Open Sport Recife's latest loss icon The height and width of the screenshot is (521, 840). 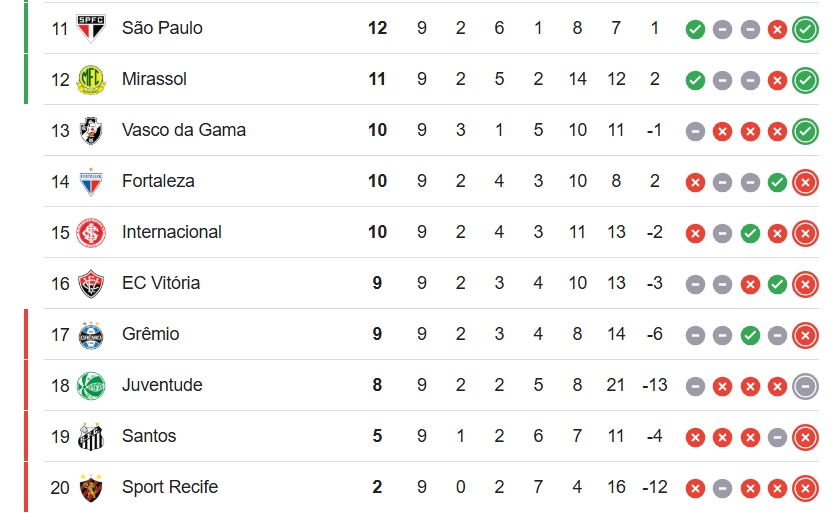click(805, 488)
